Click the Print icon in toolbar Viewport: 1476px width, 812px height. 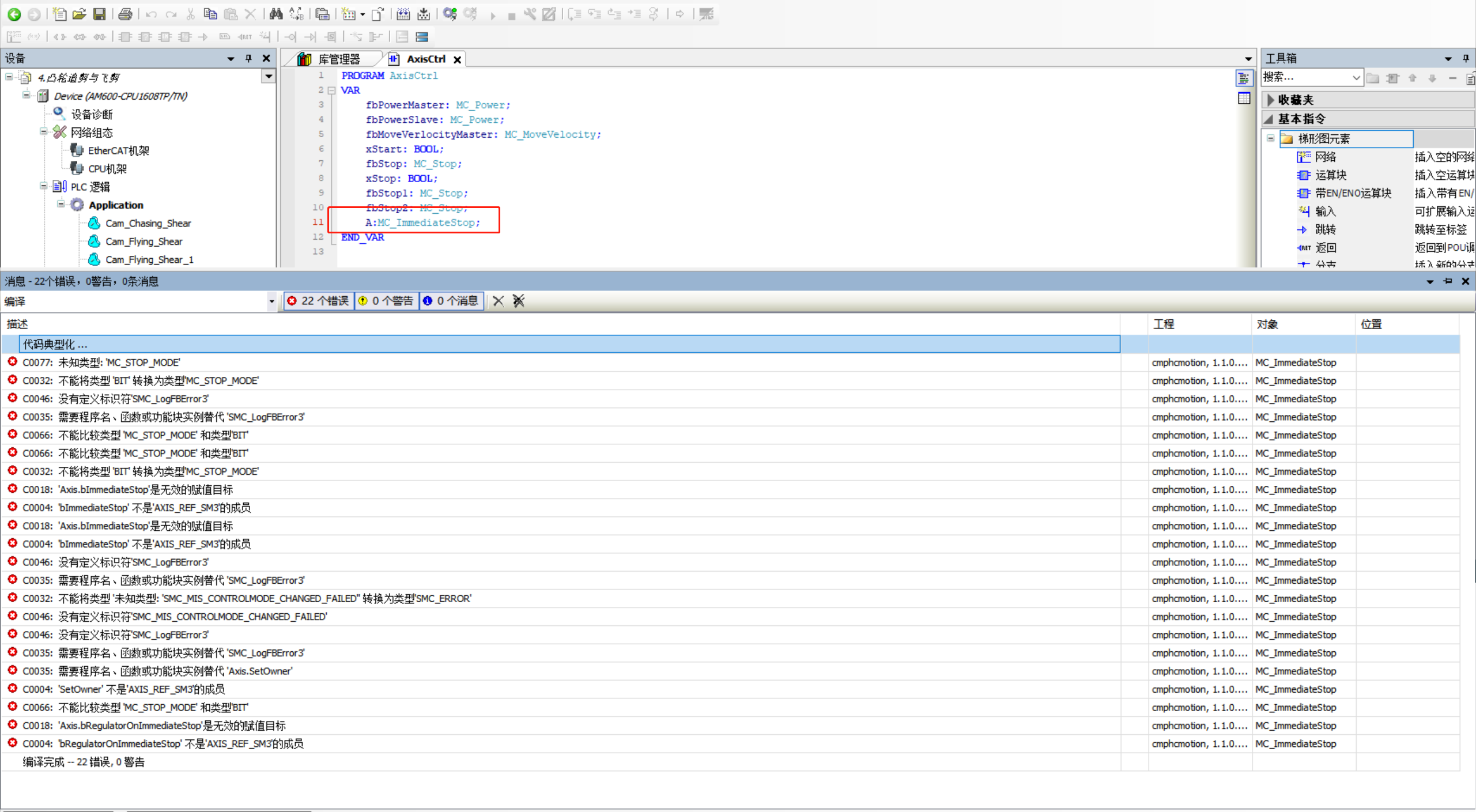(125, 14)
